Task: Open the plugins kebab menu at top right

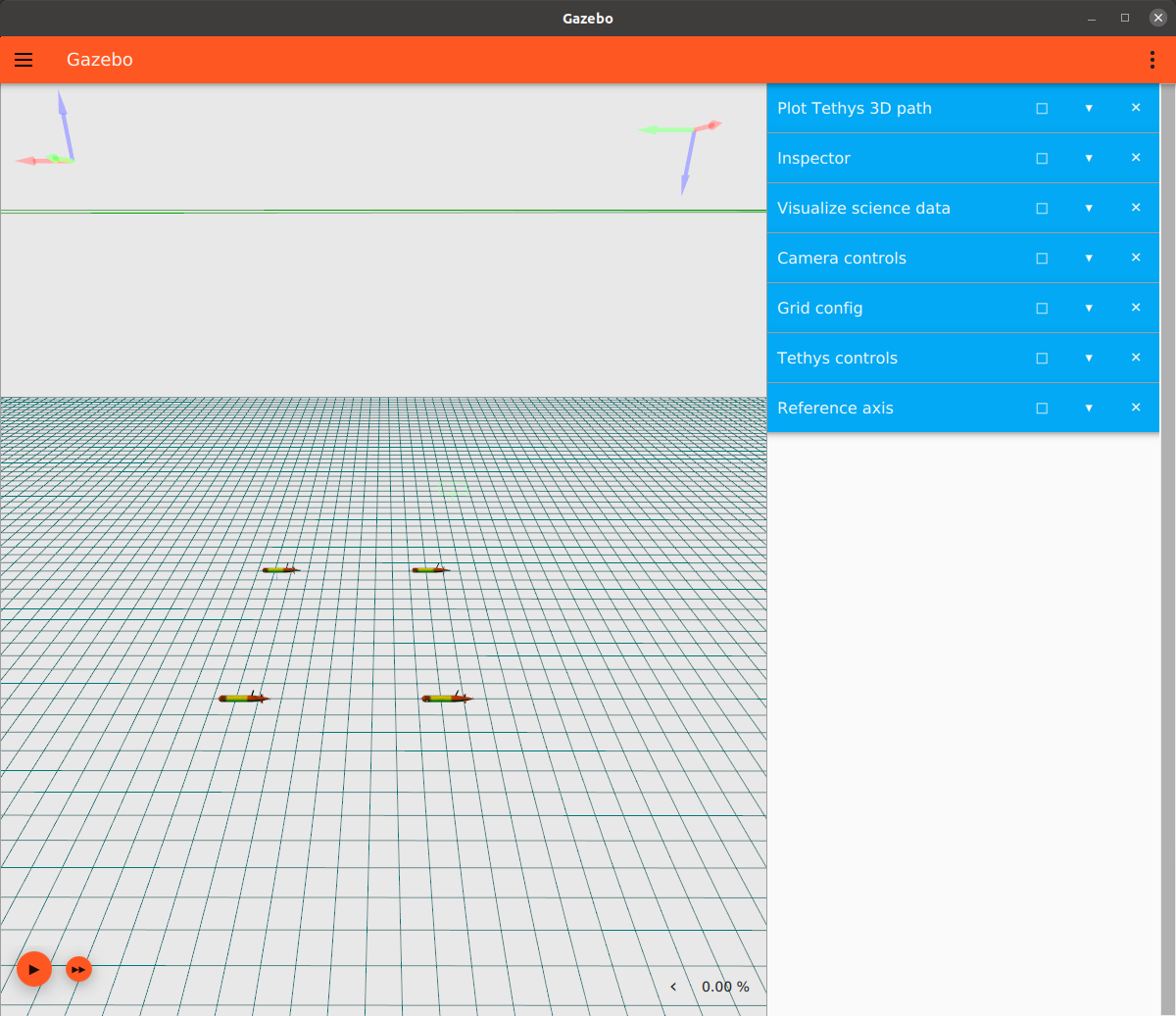Action: 1152,60
